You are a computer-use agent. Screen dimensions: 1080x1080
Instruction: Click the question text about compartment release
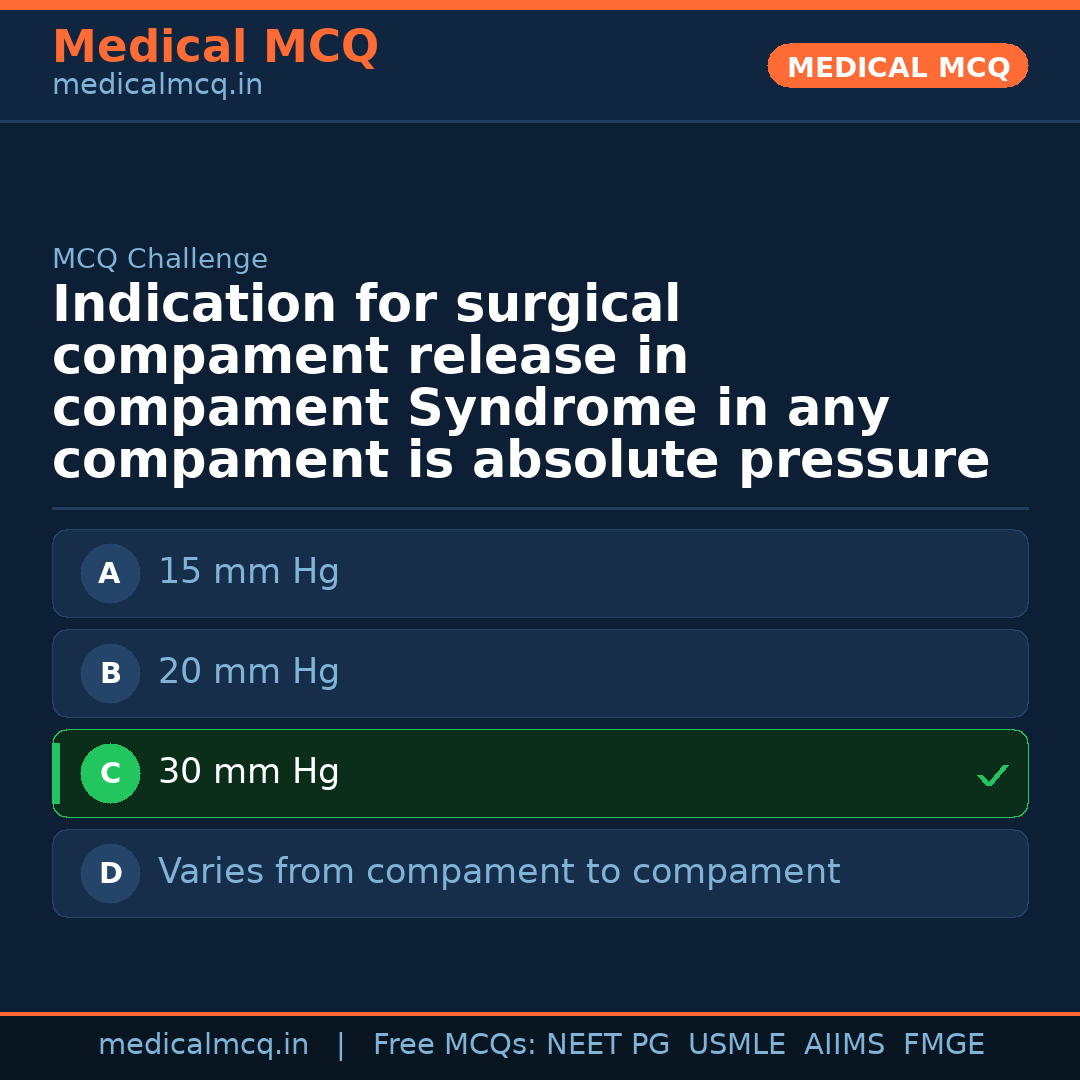point(520,383)
